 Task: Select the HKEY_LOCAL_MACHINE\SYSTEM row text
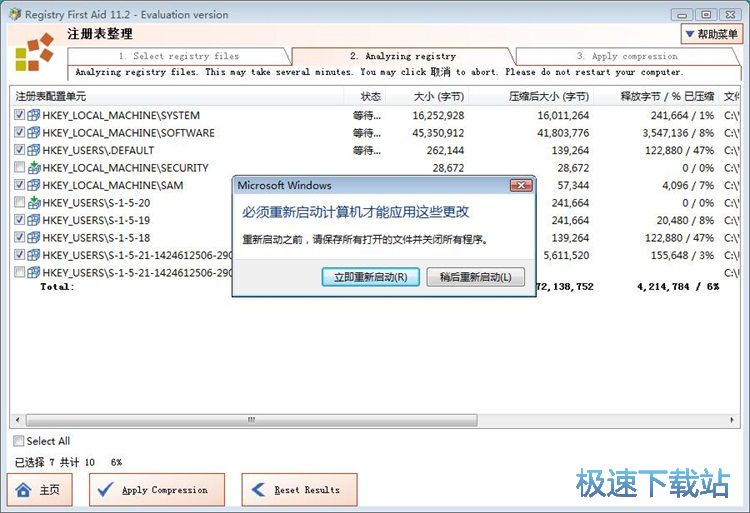pyautogui.click(x=121, y=115)
